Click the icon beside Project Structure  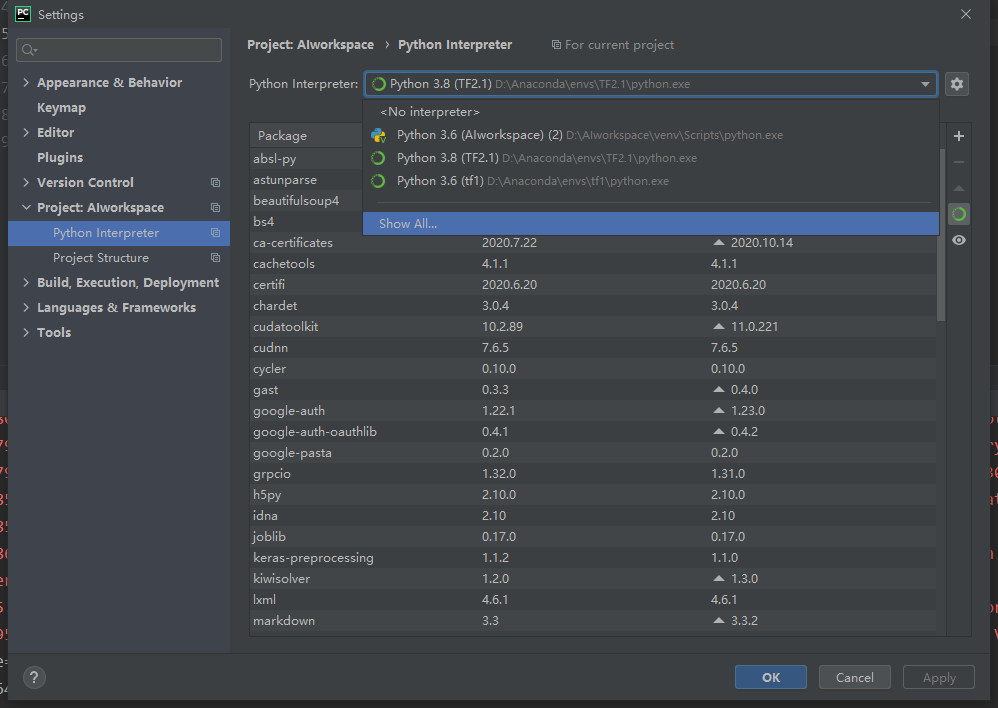coord(215,258)
